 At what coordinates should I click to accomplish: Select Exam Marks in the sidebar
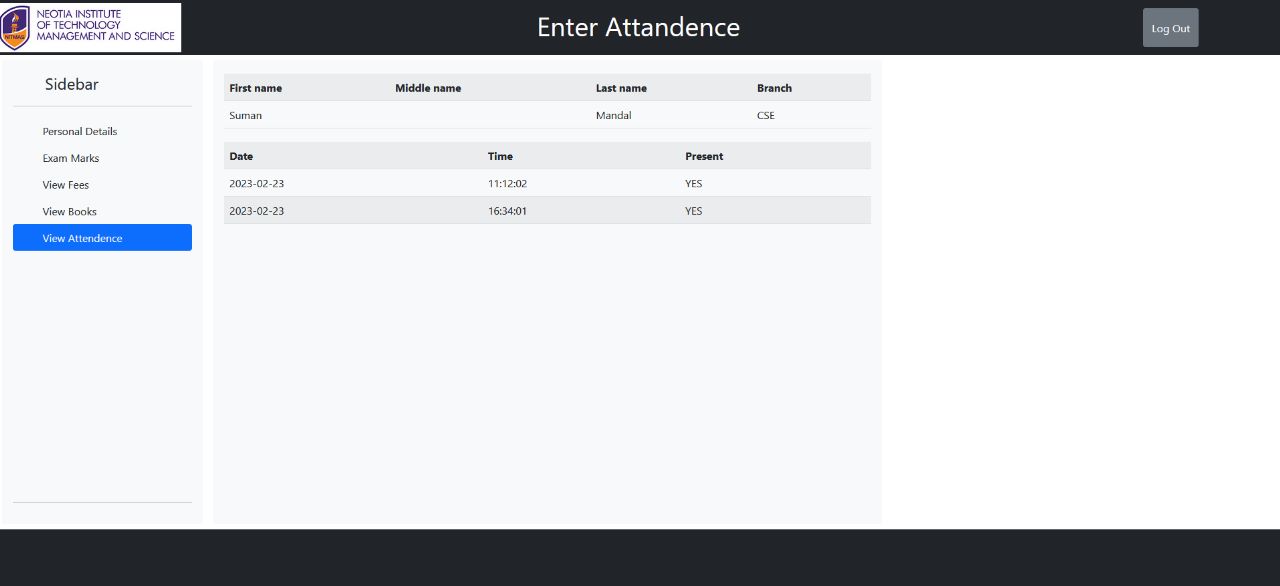[x=70, y=158]
